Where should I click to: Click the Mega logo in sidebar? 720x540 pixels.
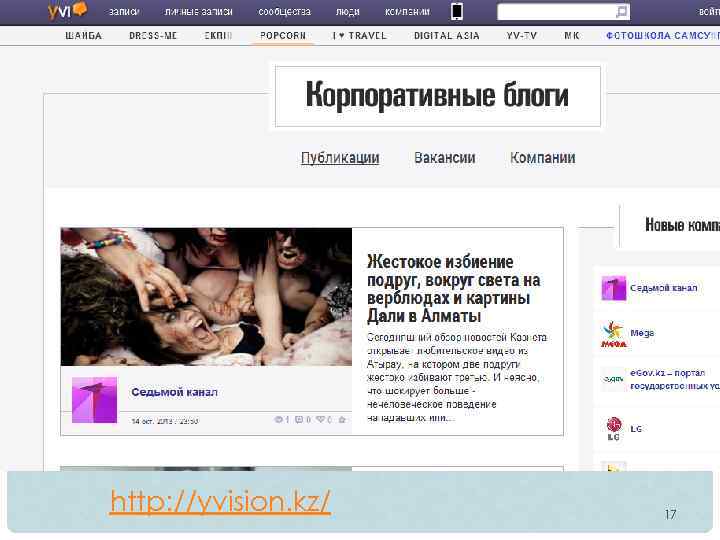613,334
